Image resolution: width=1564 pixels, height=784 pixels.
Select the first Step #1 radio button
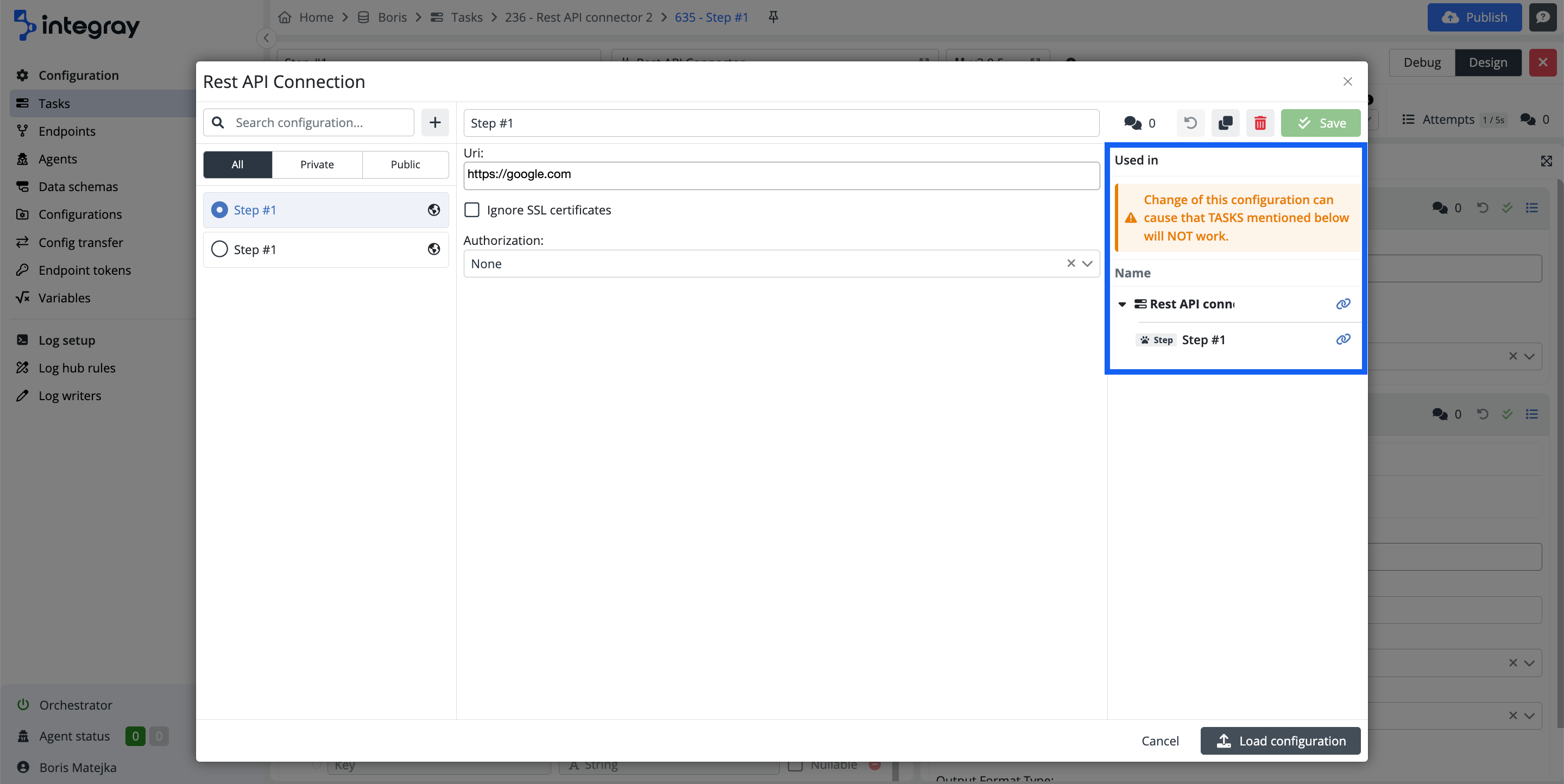219,210
